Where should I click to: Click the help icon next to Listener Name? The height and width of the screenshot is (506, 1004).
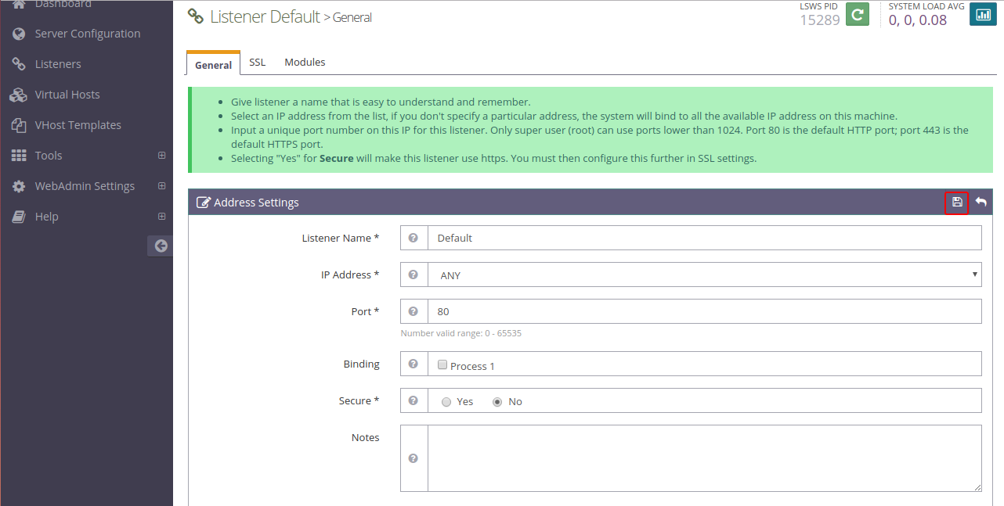point(414,238)
